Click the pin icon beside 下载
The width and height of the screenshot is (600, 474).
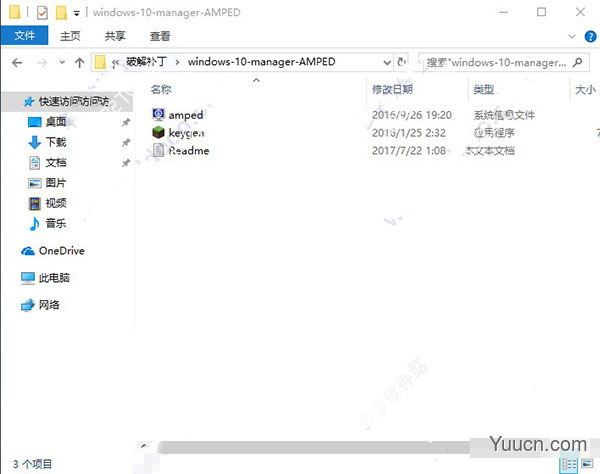pyautogui.click(x=126, y=143)
